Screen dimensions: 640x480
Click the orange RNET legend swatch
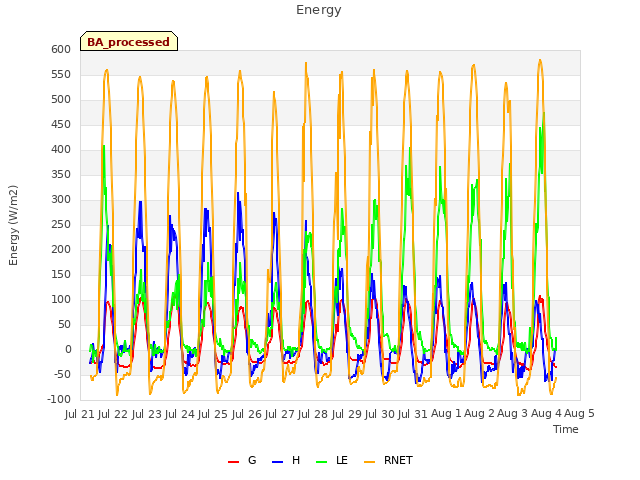(x=369, y=462)
